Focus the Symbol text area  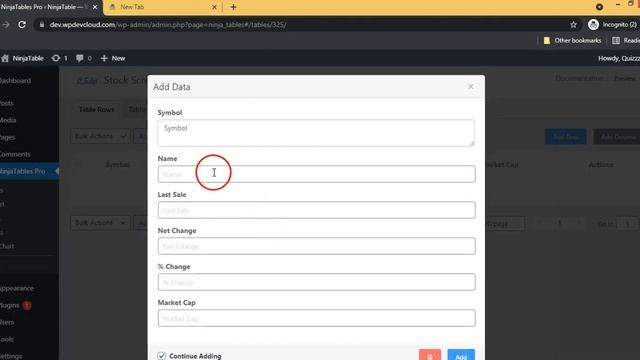tap(316, 133)
